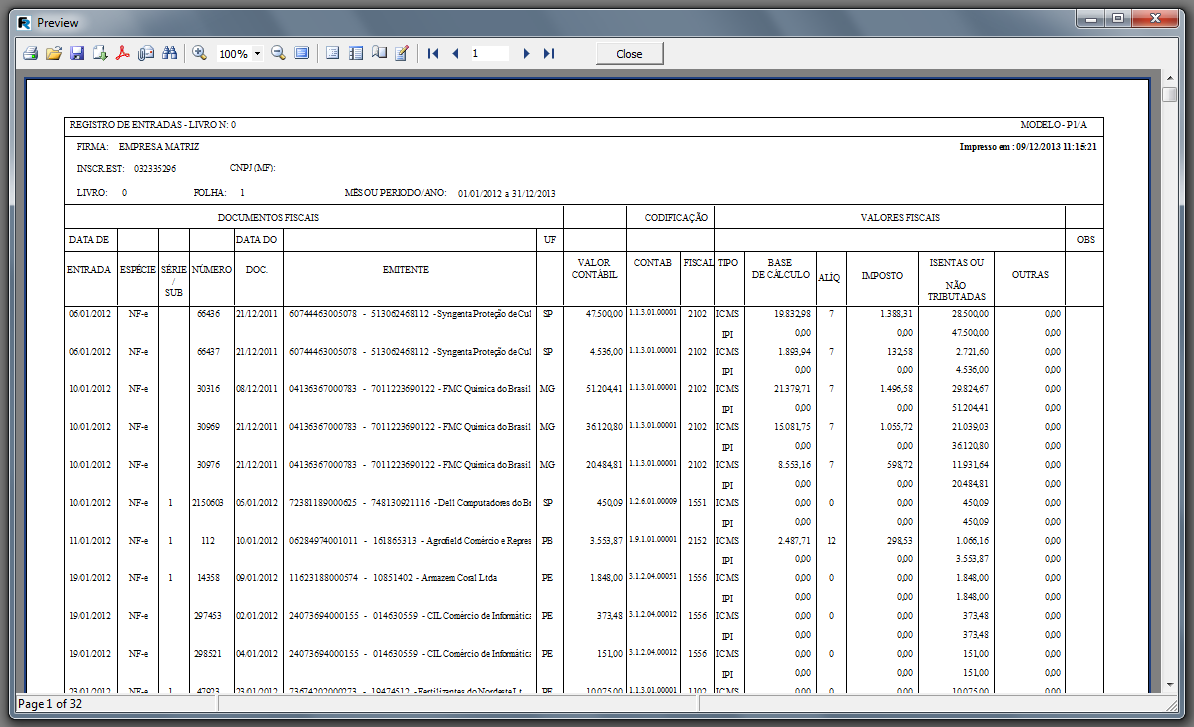Screen dimensions: 1194x727
Task: Select the 'EMPRESA MATRIZ' firm name
Action: point(159,147)
